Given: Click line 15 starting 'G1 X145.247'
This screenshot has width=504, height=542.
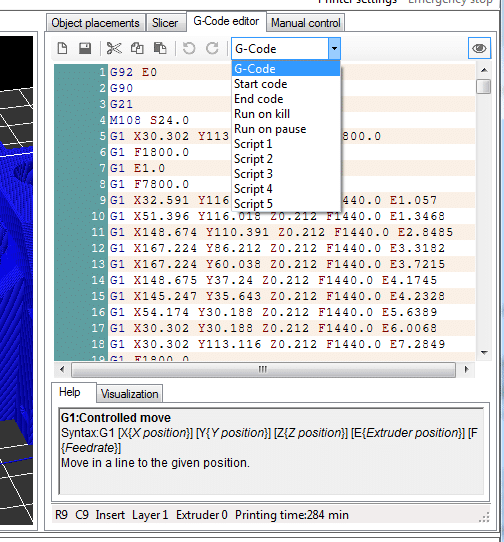Looking at the screenshot, I should pos(277,296).
